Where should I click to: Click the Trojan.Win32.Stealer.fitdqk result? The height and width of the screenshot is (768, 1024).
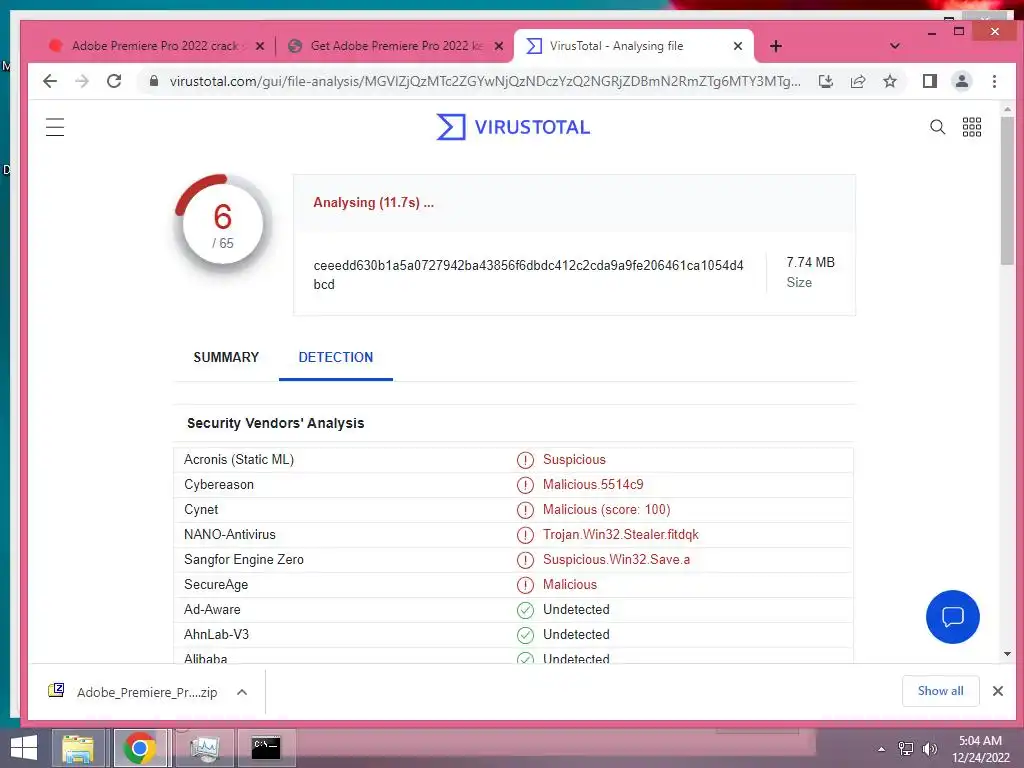point(620,535)
